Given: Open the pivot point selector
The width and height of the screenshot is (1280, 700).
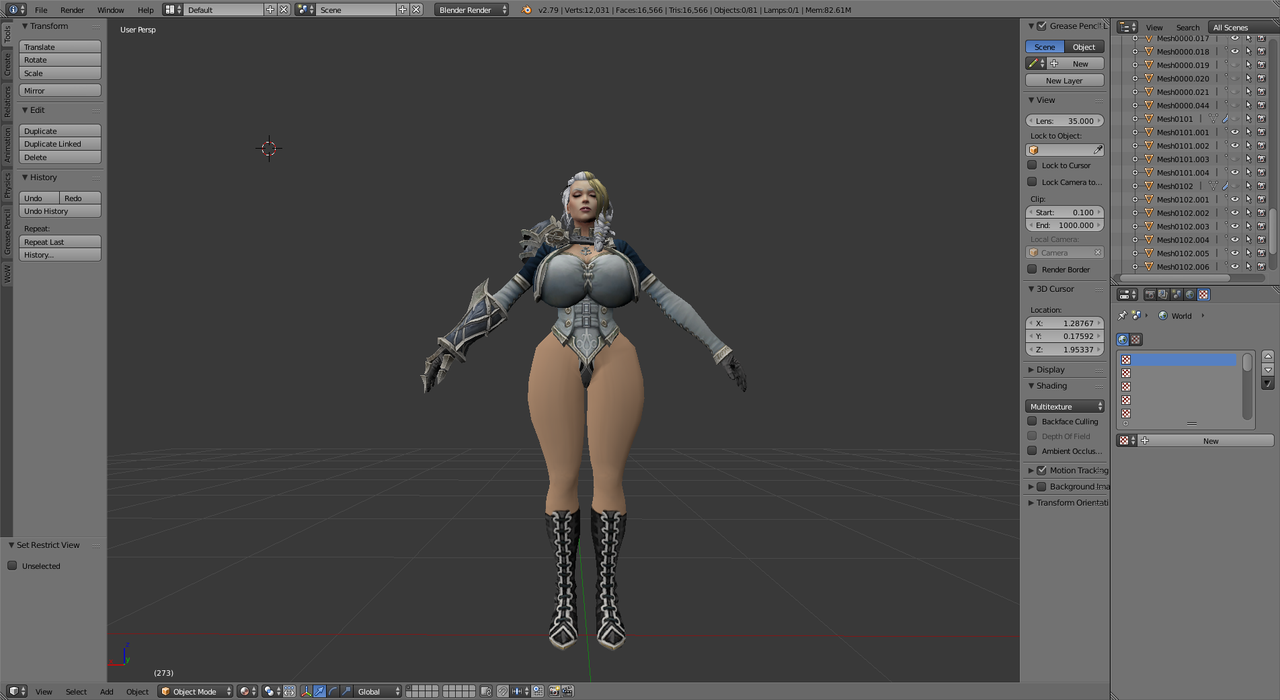Looking at the screenshot, I should coord(272,691).
